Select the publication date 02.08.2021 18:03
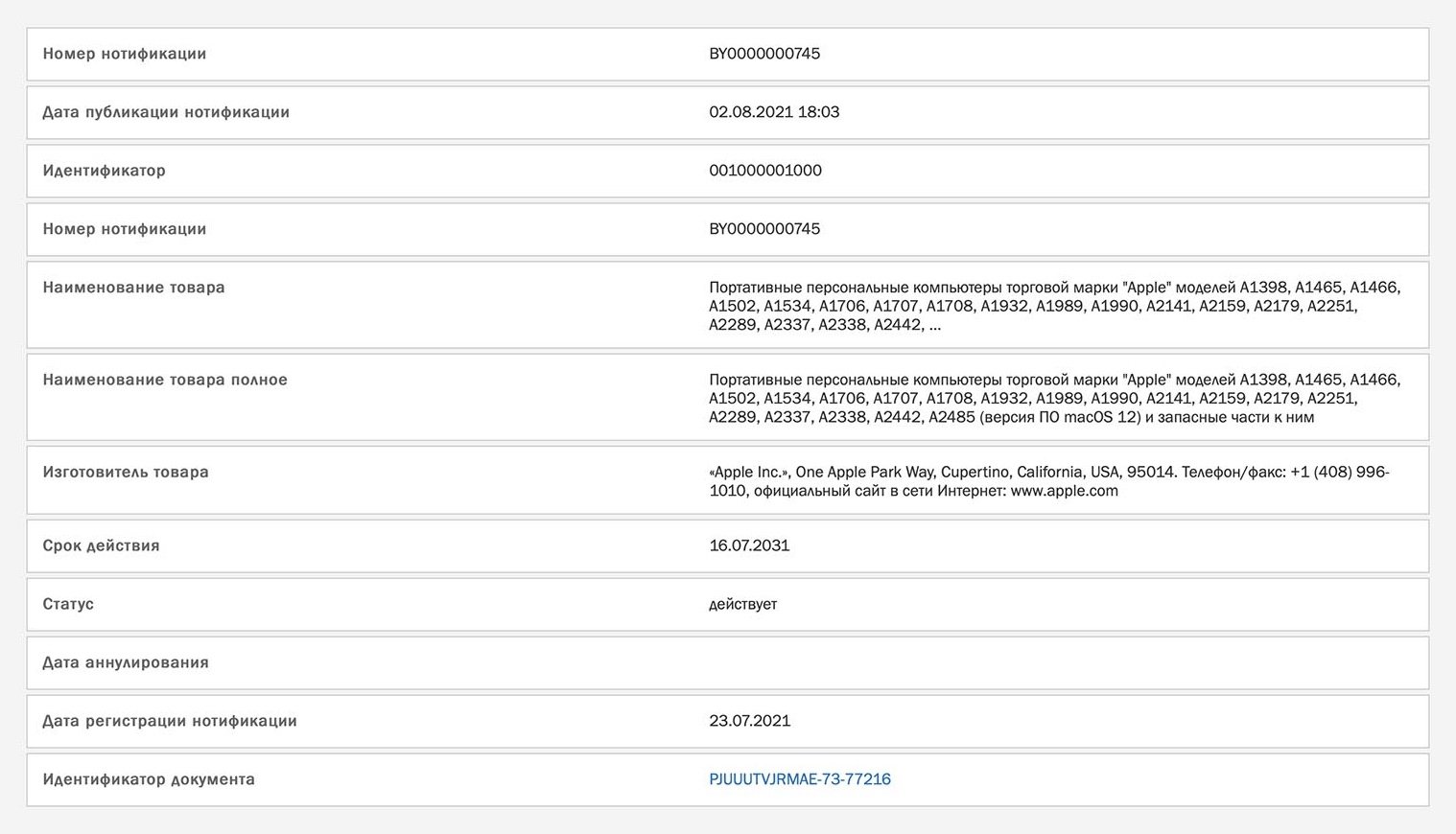 pos(774,112)
